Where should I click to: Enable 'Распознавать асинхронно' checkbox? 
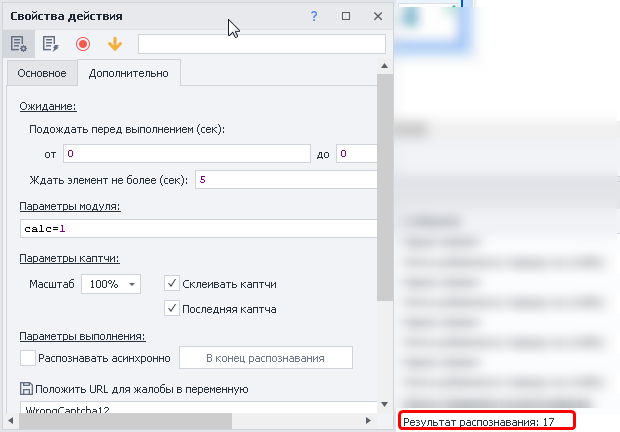point(27,357)
